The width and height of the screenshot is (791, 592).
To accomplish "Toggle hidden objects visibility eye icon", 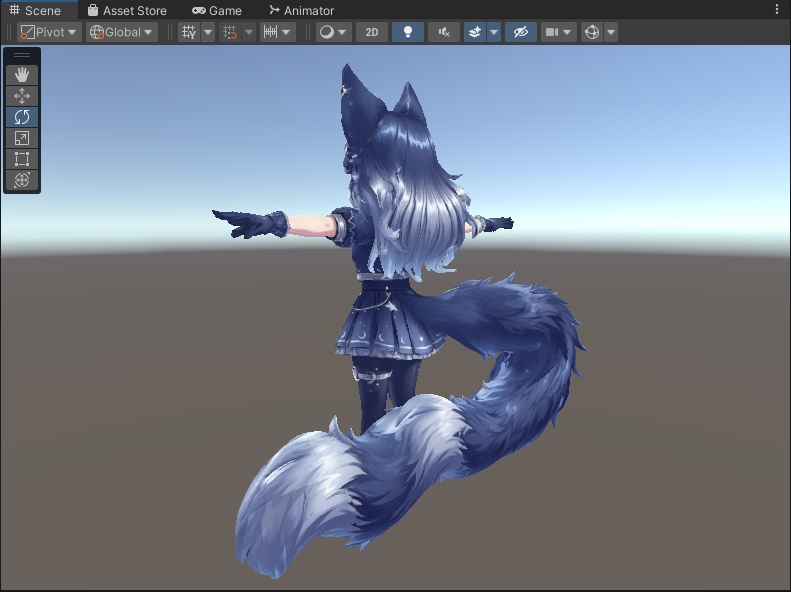I will tap(521, 32).
